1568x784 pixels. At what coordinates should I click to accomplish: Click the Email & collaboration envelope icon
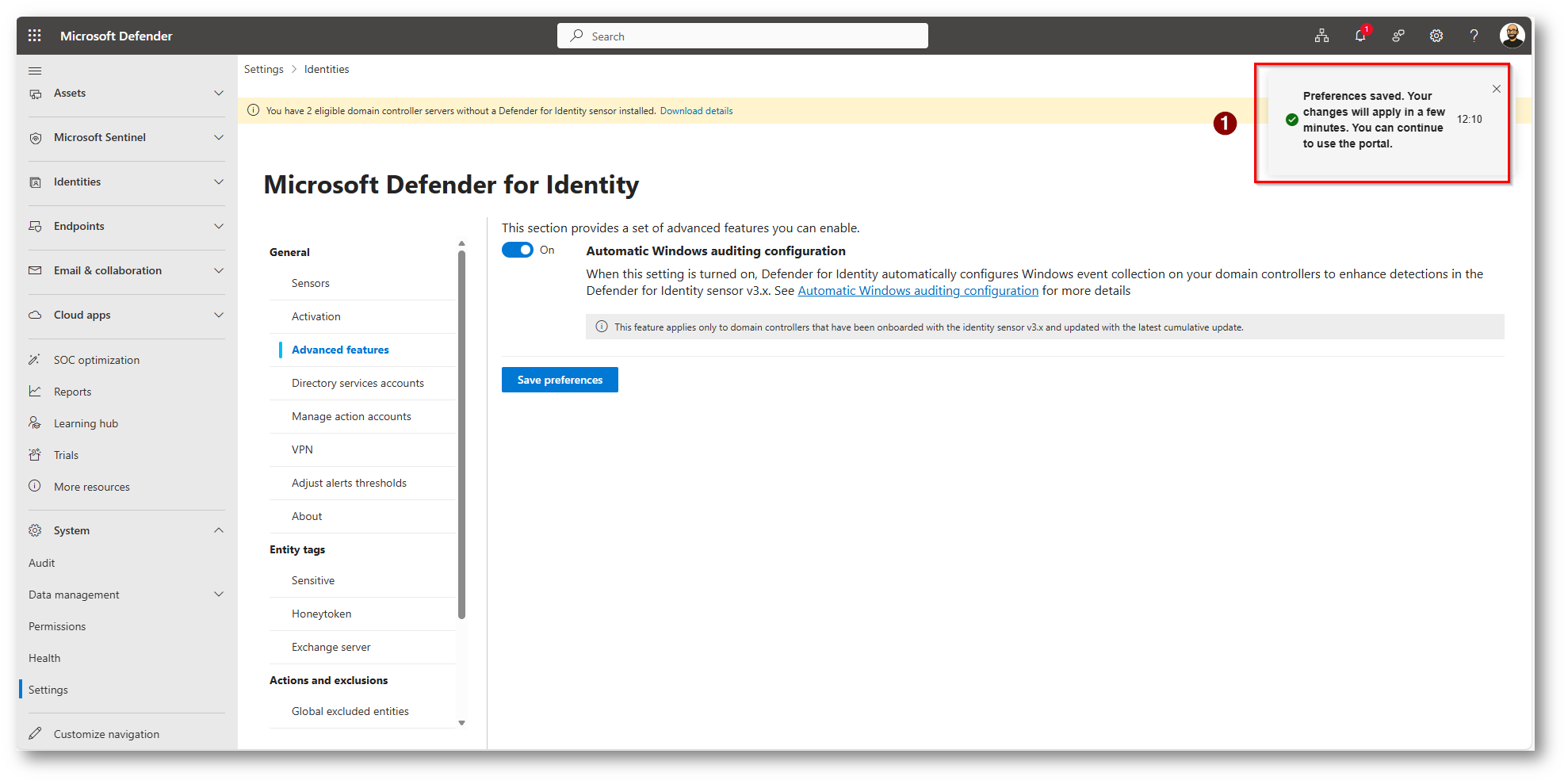coord(35,271)
